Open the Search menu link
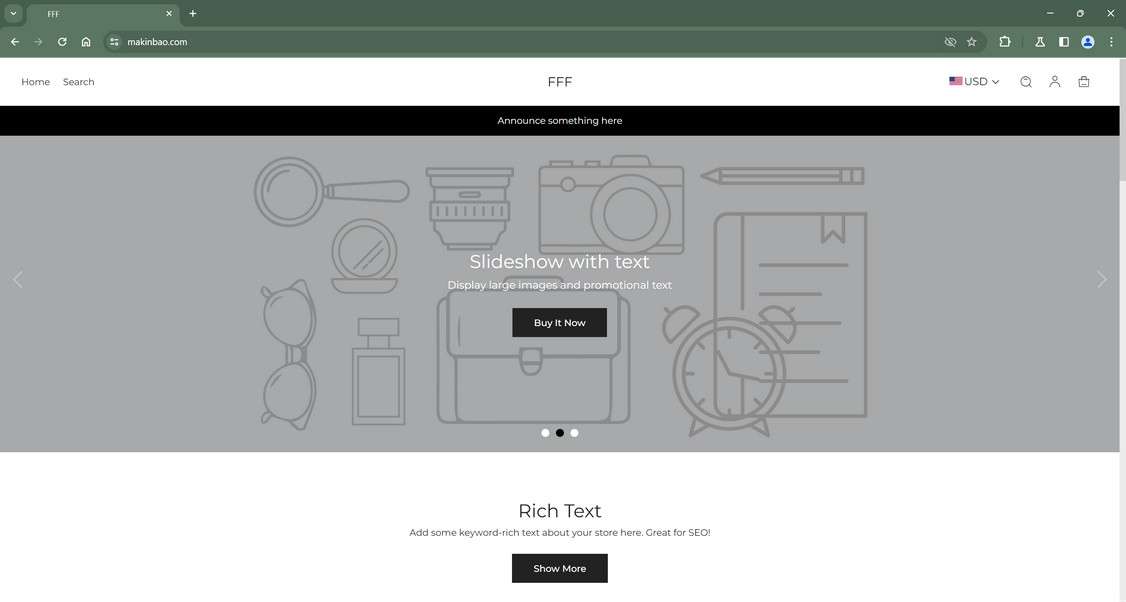The height and width of the screenshot is (602, 1126). coord(78,82)
